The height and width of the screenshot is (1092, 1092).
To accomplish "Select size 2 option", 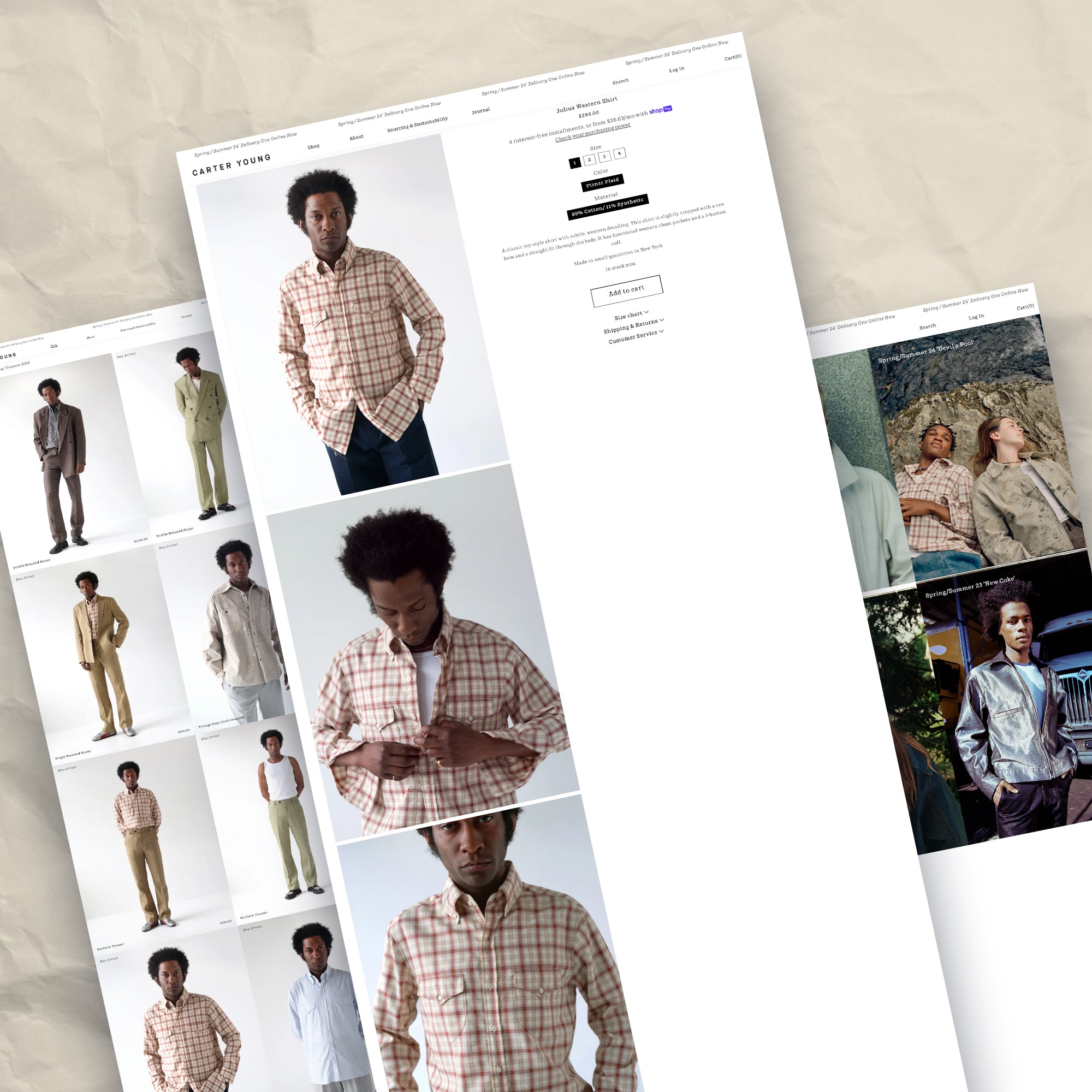I will click(x=589, y=160).
